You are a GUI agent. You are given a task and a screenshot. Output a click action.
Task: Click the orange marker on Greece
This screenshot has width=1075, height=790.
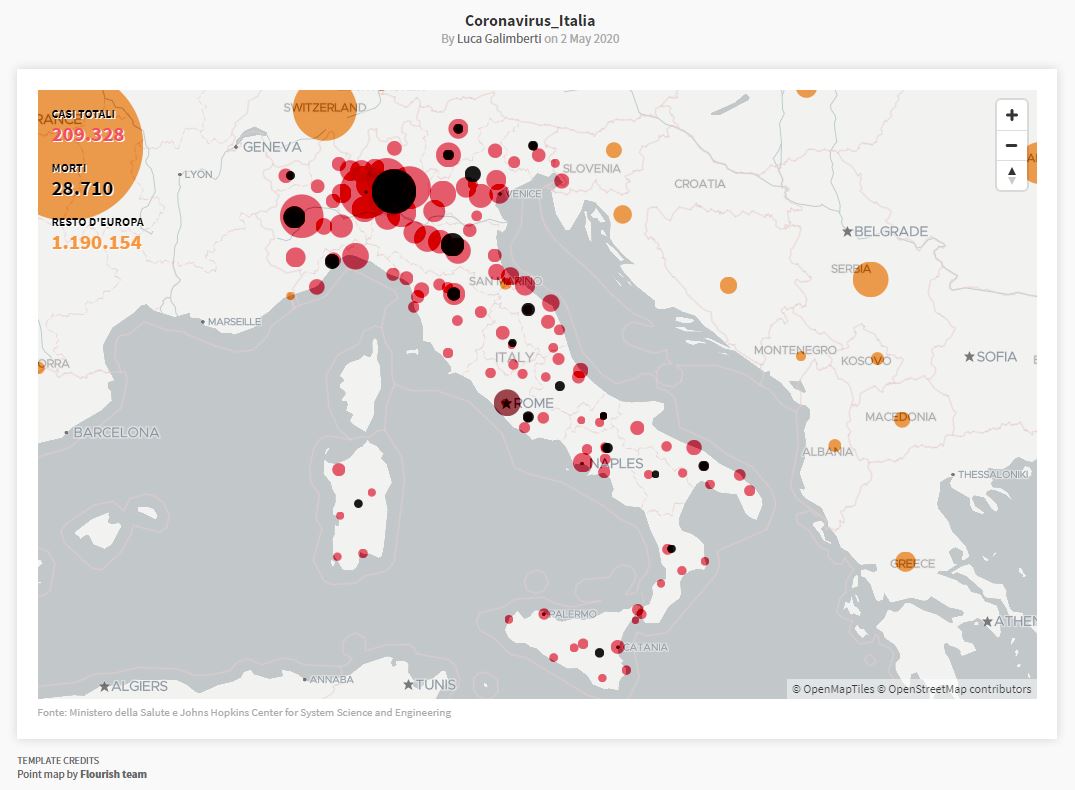pos(906,562)
